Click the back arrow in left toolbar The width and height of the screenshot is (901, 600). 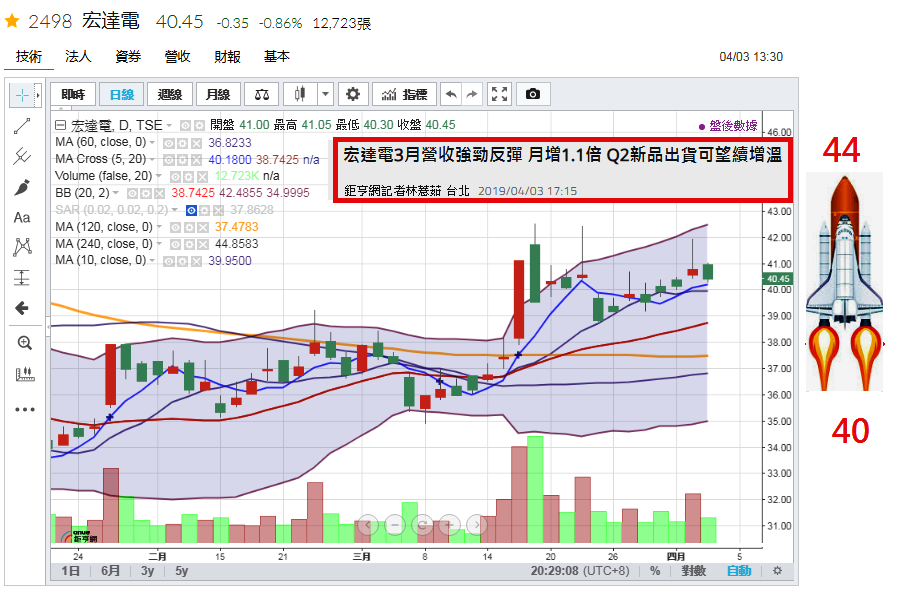click(22, 308)
